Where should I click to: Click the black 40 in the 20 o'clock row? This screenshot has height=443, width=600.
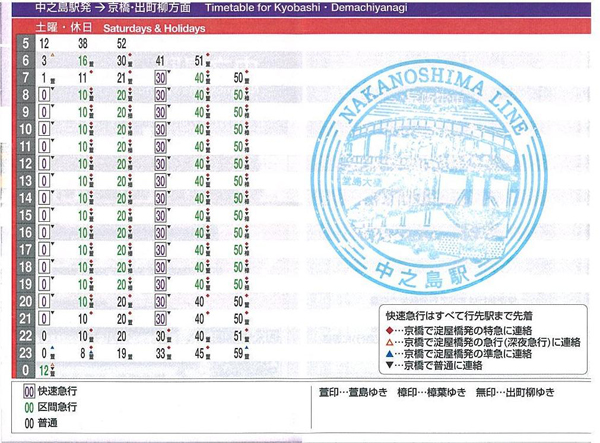[199, 301]
